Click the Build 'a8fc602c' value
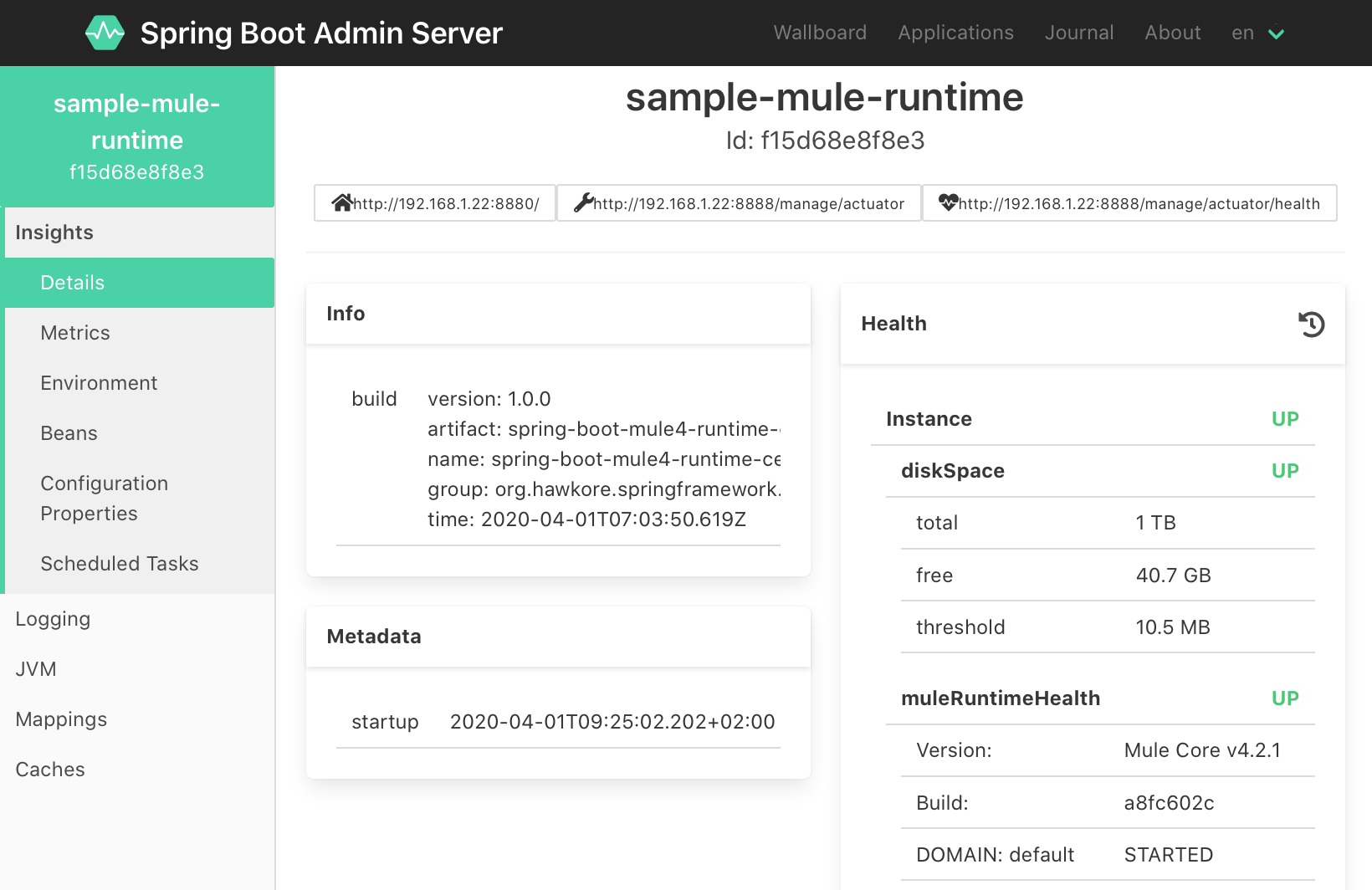This screenshot has width=1372, height=890. (1169, 803)
